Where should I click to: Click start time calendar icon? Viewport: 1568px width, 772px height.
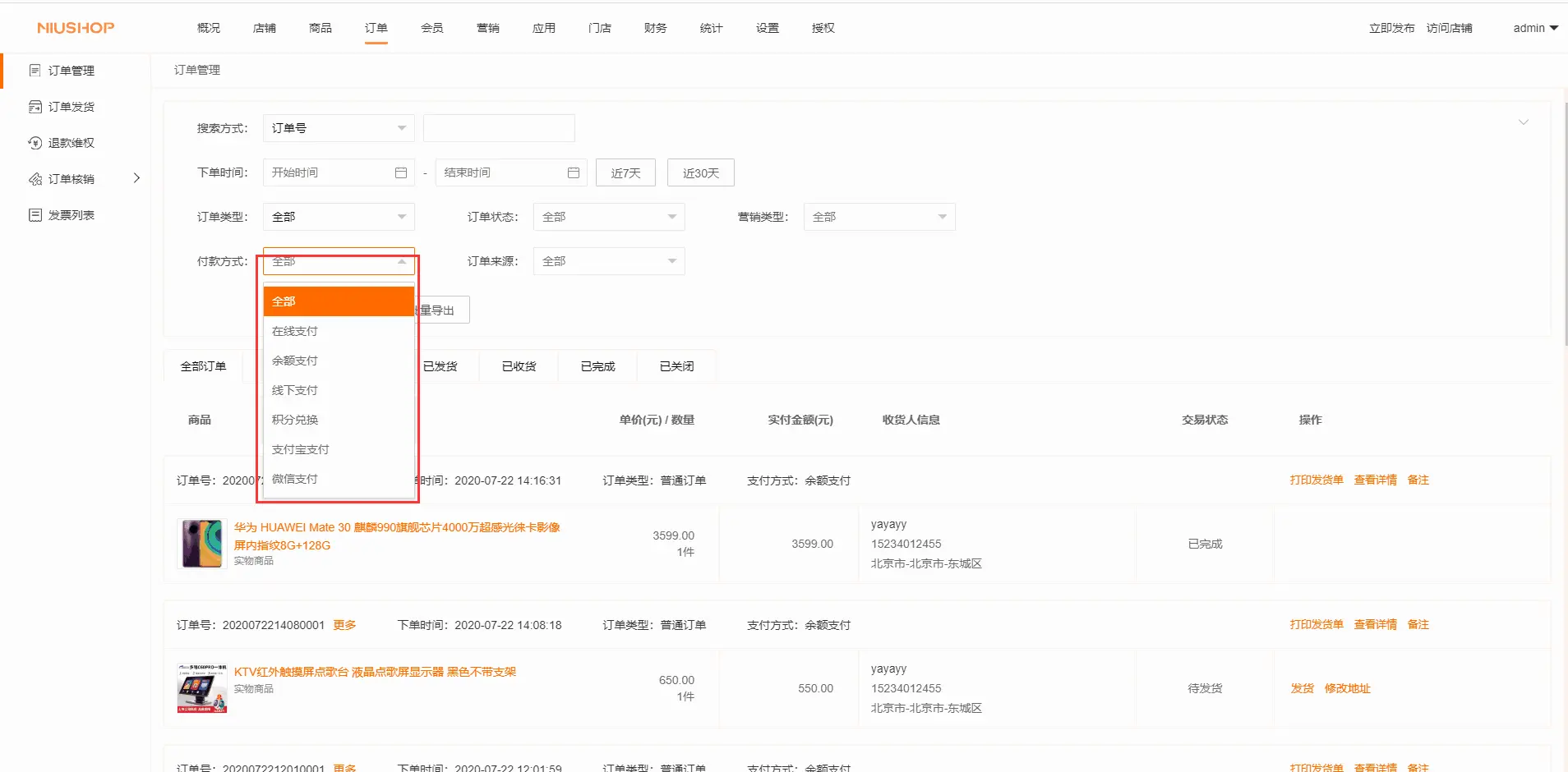click(401, 172)
